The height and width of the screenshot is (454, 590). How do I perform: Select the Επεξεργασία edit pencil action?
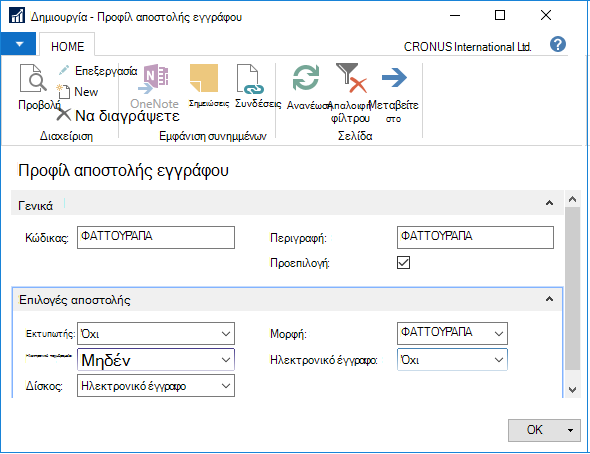click(98, 71)
